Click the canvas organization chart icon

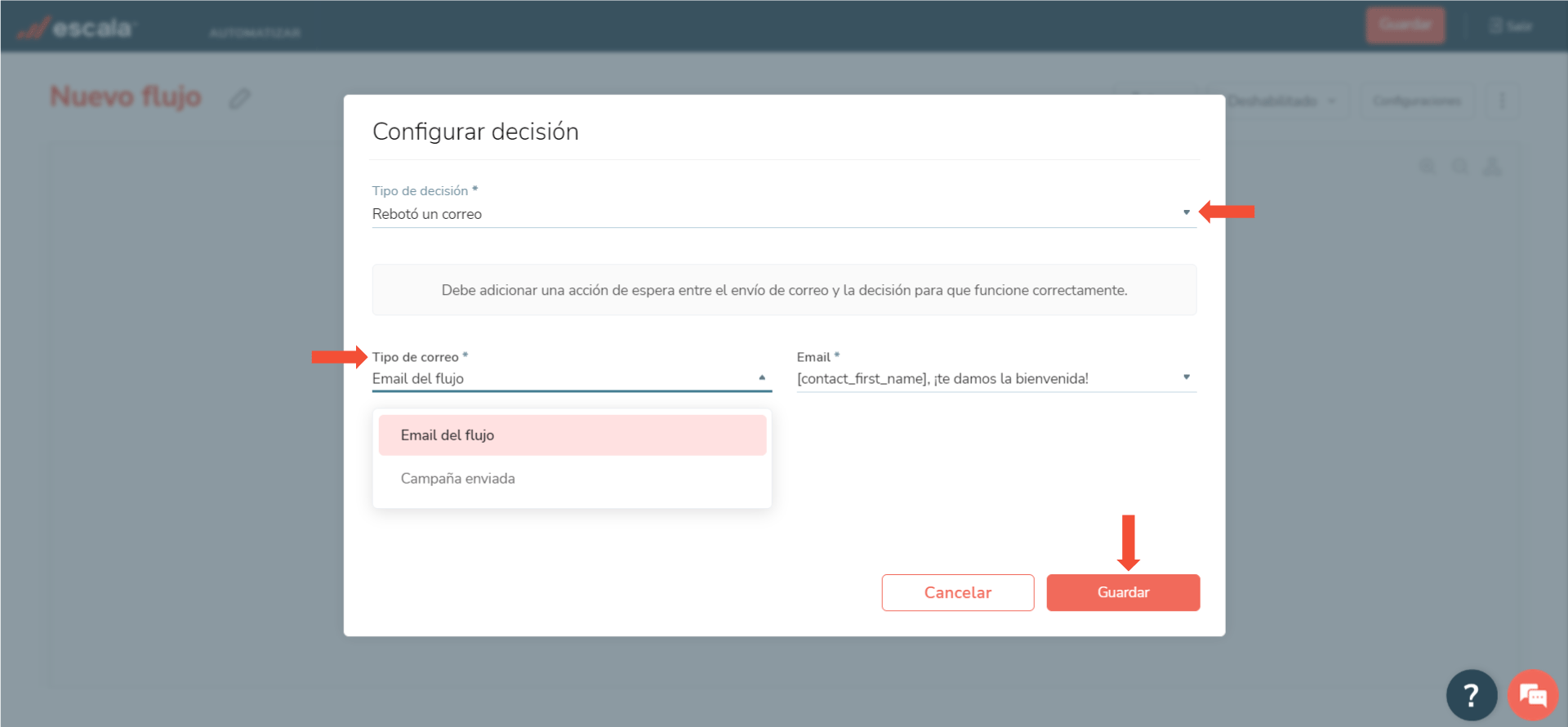[x=1492, y=167]
